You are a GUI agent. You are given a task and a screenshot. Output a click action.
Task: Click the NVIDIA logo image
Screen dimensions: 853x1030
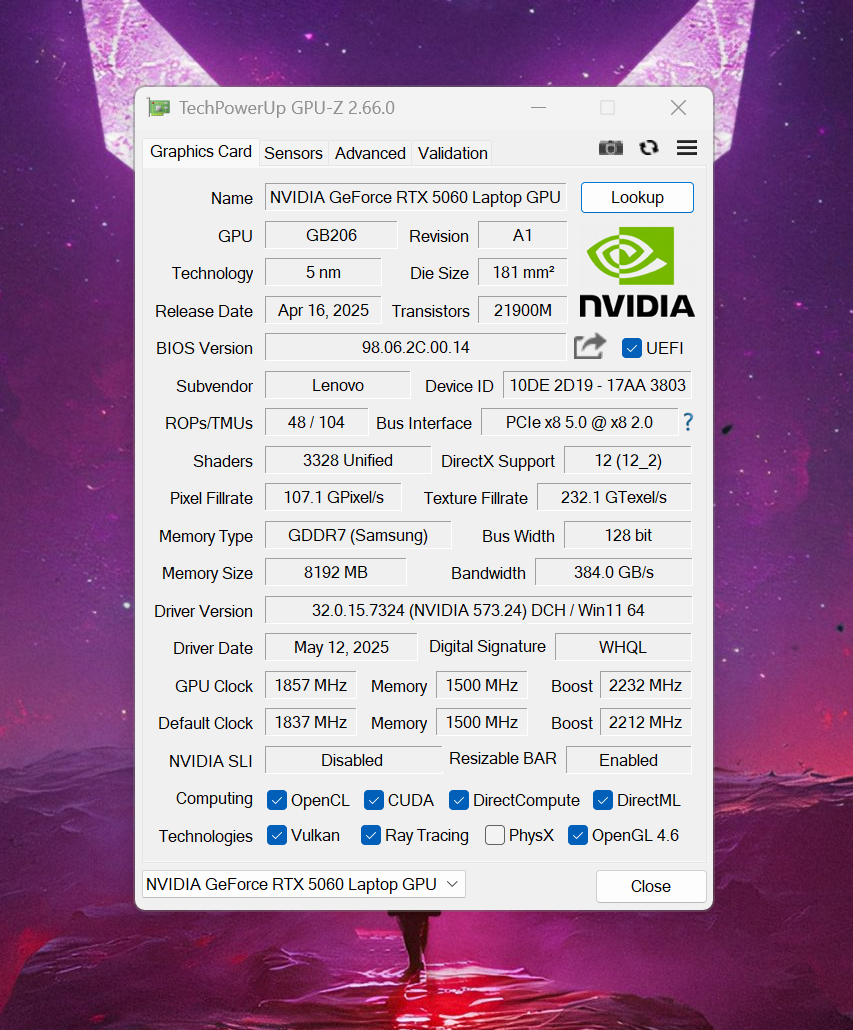(x=636, y=272)
